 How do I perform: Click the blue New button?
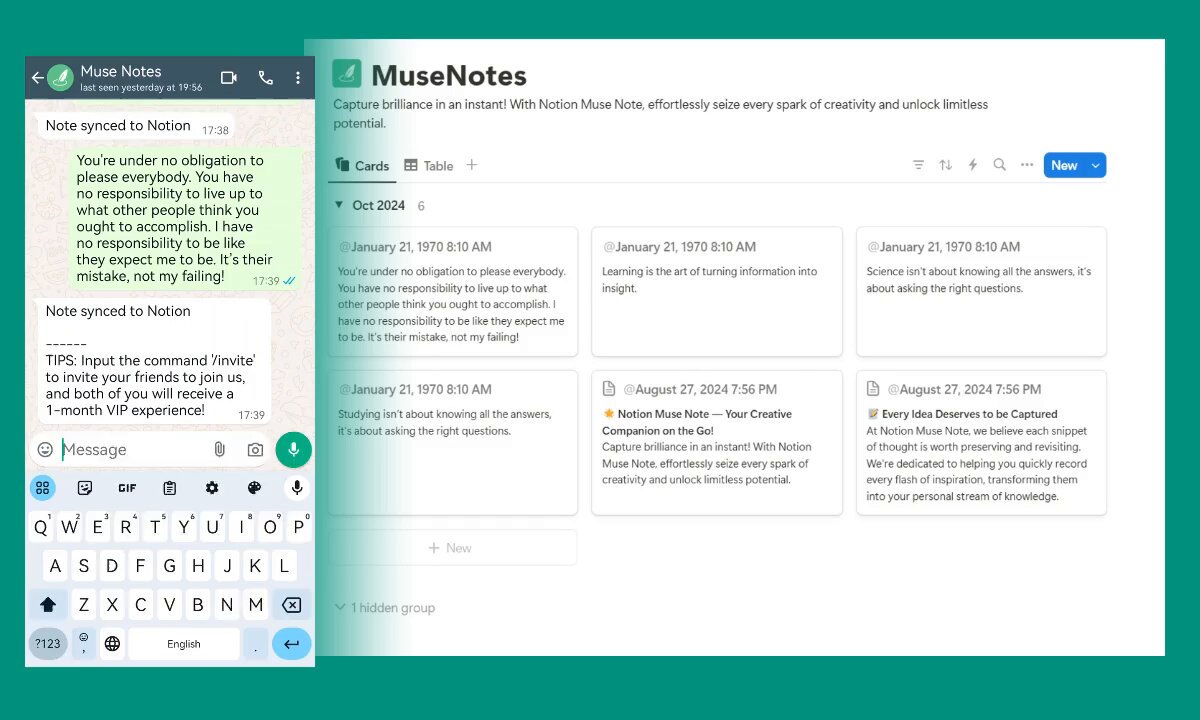(1064, 166)
